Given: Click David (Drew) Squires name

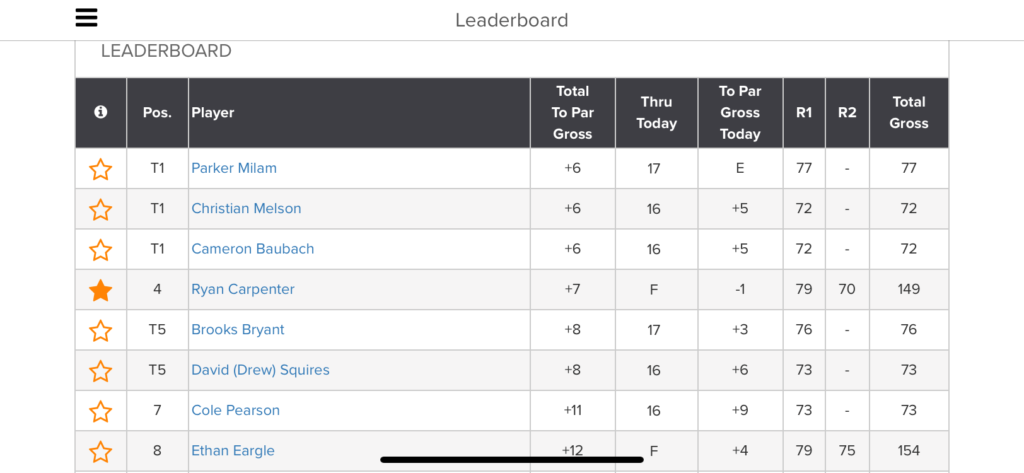Looking at the screenshot, I should point(260,370).
